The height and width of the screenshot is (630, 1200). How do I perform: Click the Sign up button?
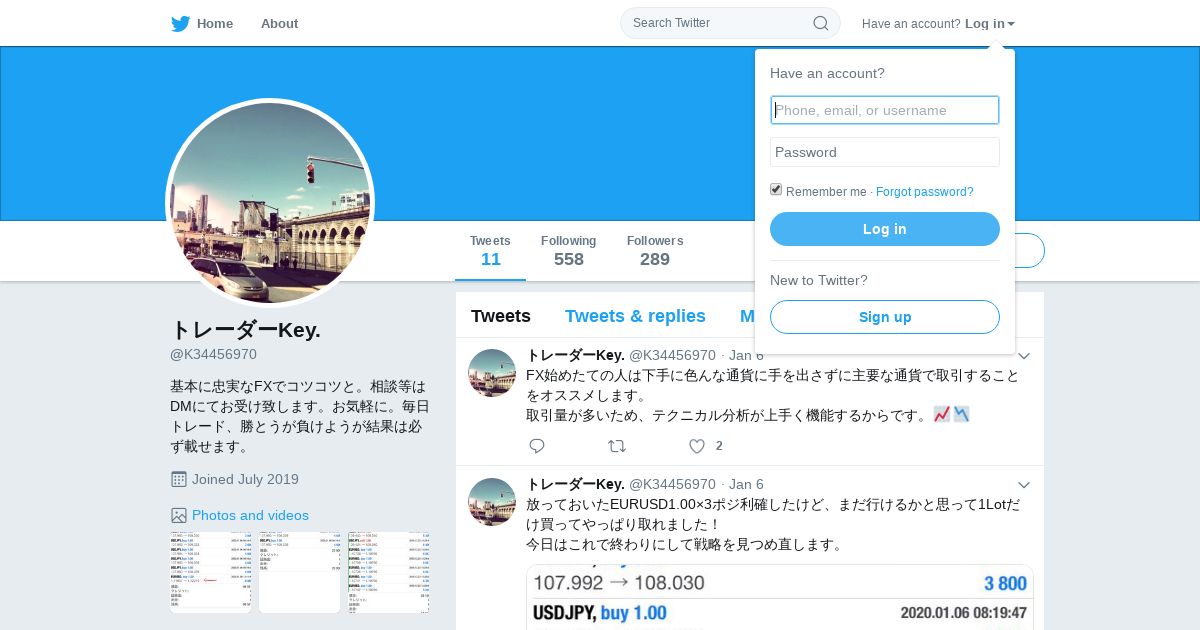coord(885,317)
